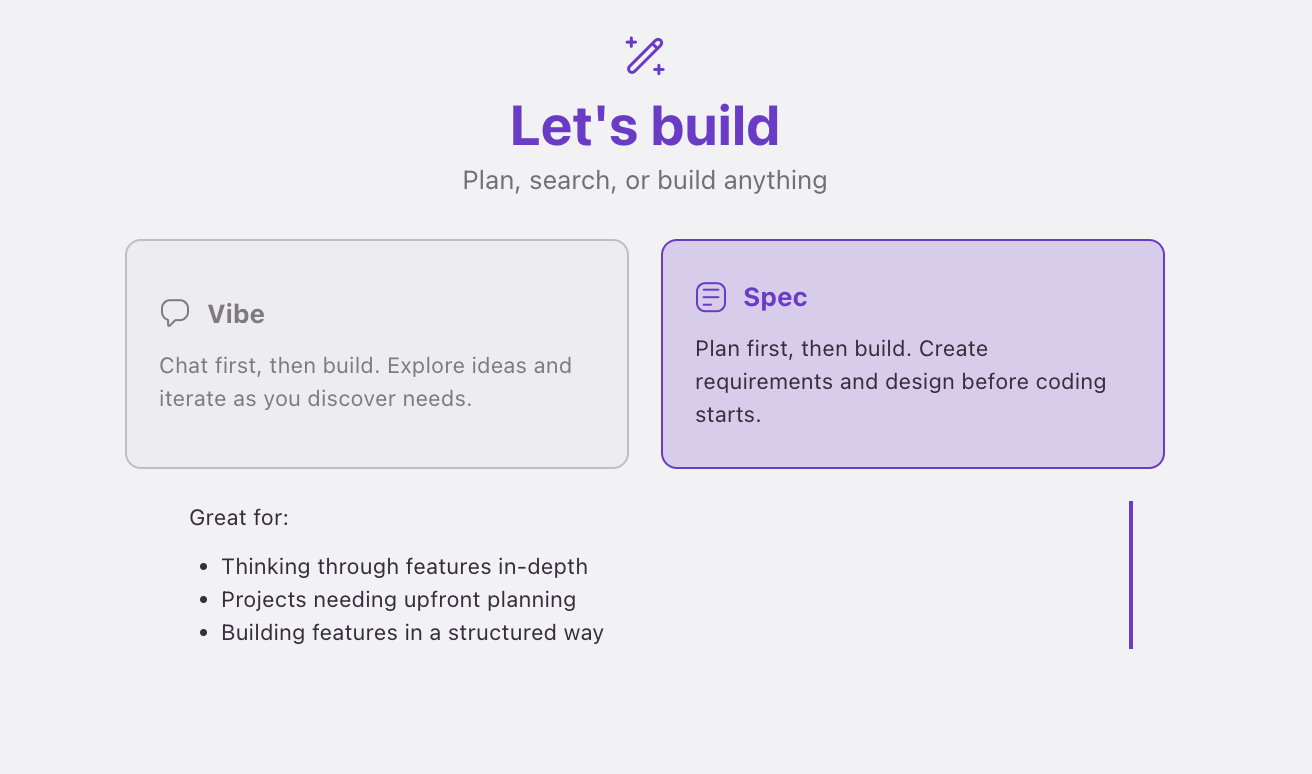Click "Building features in a structured way" bullet
The height and width of the screenshot is (774, 1312).
413,633
